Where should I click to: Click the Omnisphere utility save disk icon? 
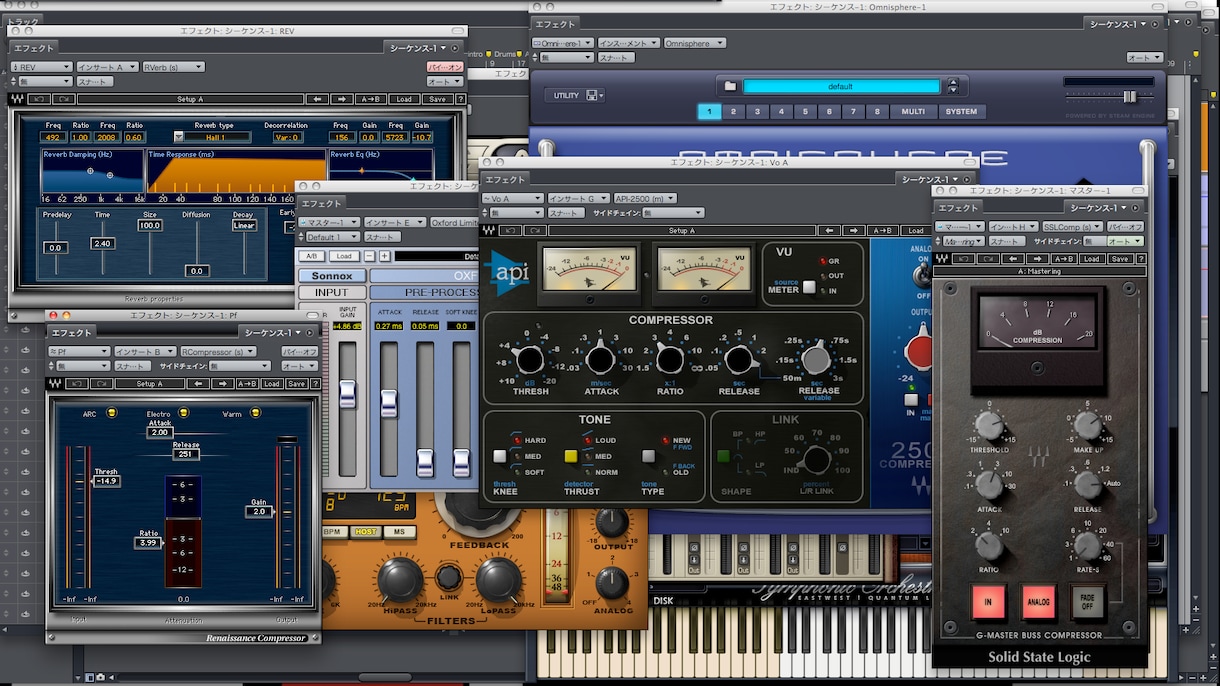click(593, 95)
